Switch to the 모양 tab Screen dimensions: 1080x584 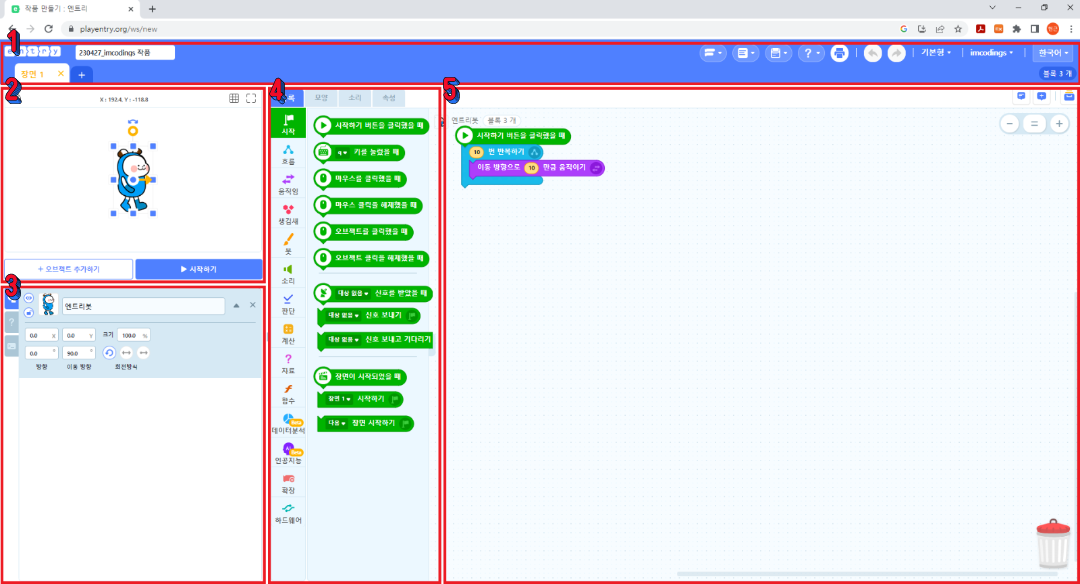click(322, 98)
